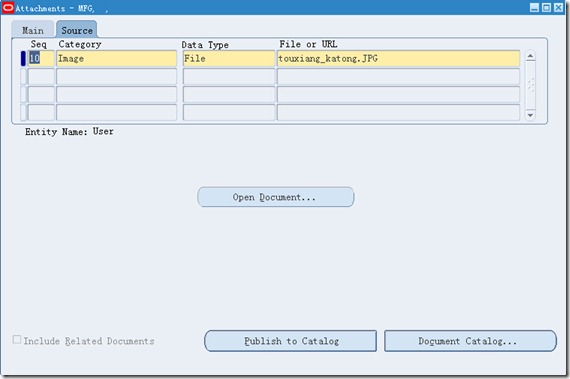Click Publish to Catalog button
This screenshot has width=570, height=379.
coord(290,341)
